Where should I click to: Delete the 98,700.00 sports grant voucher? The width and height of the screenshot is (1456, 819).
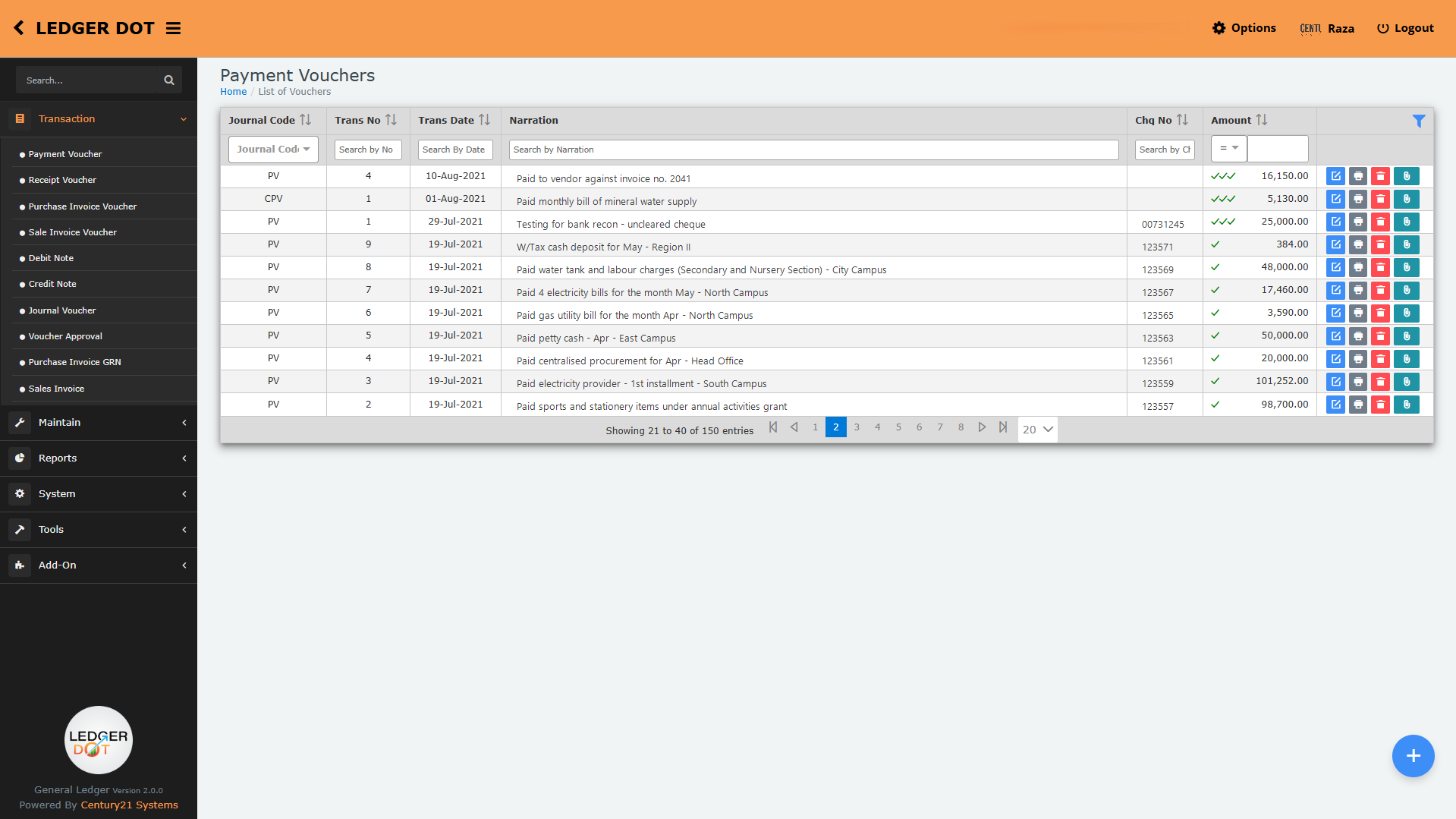(1380, 405)
